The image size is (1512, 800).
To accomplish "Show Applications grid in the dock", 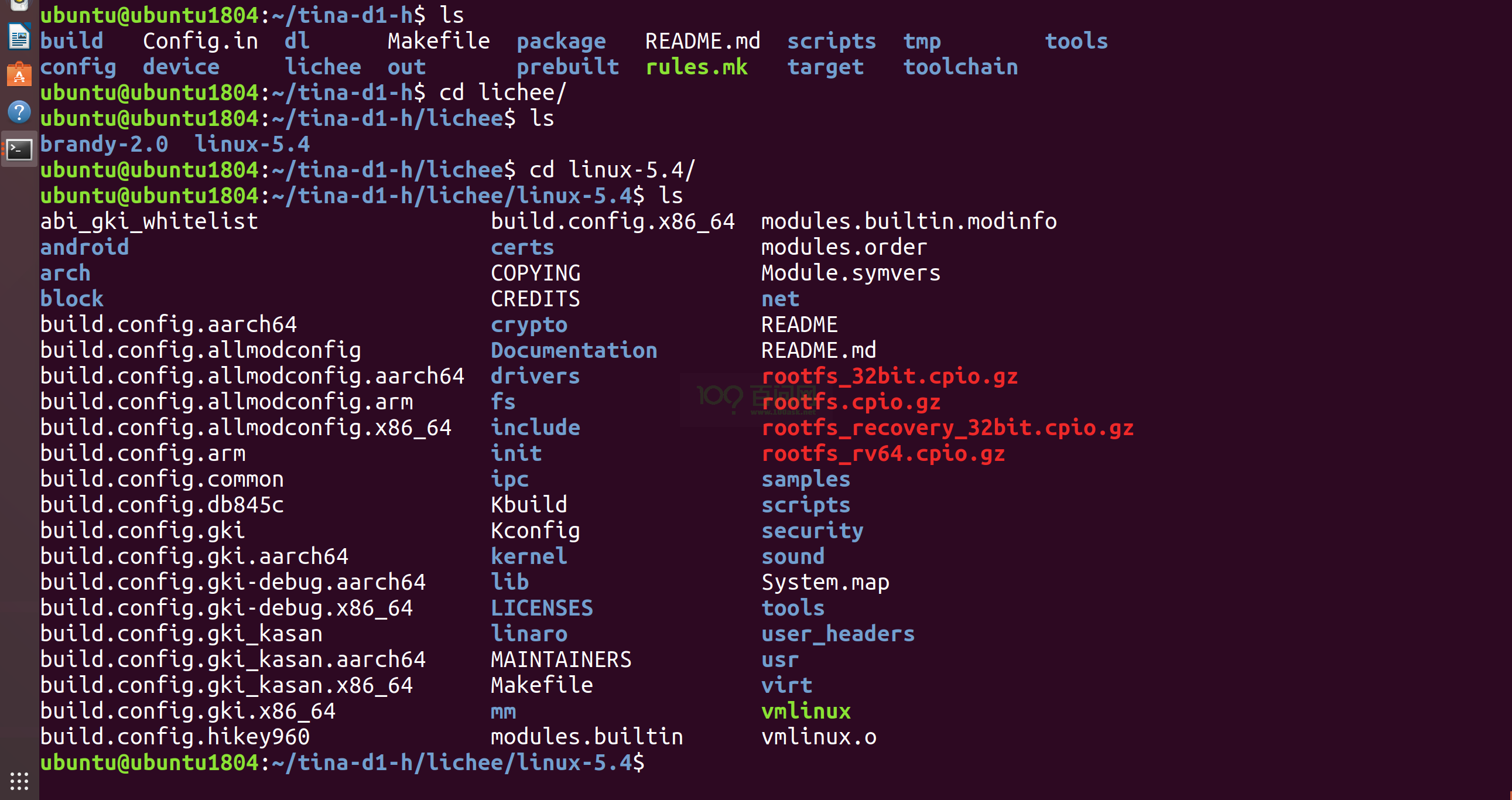I will click(19, 781).
